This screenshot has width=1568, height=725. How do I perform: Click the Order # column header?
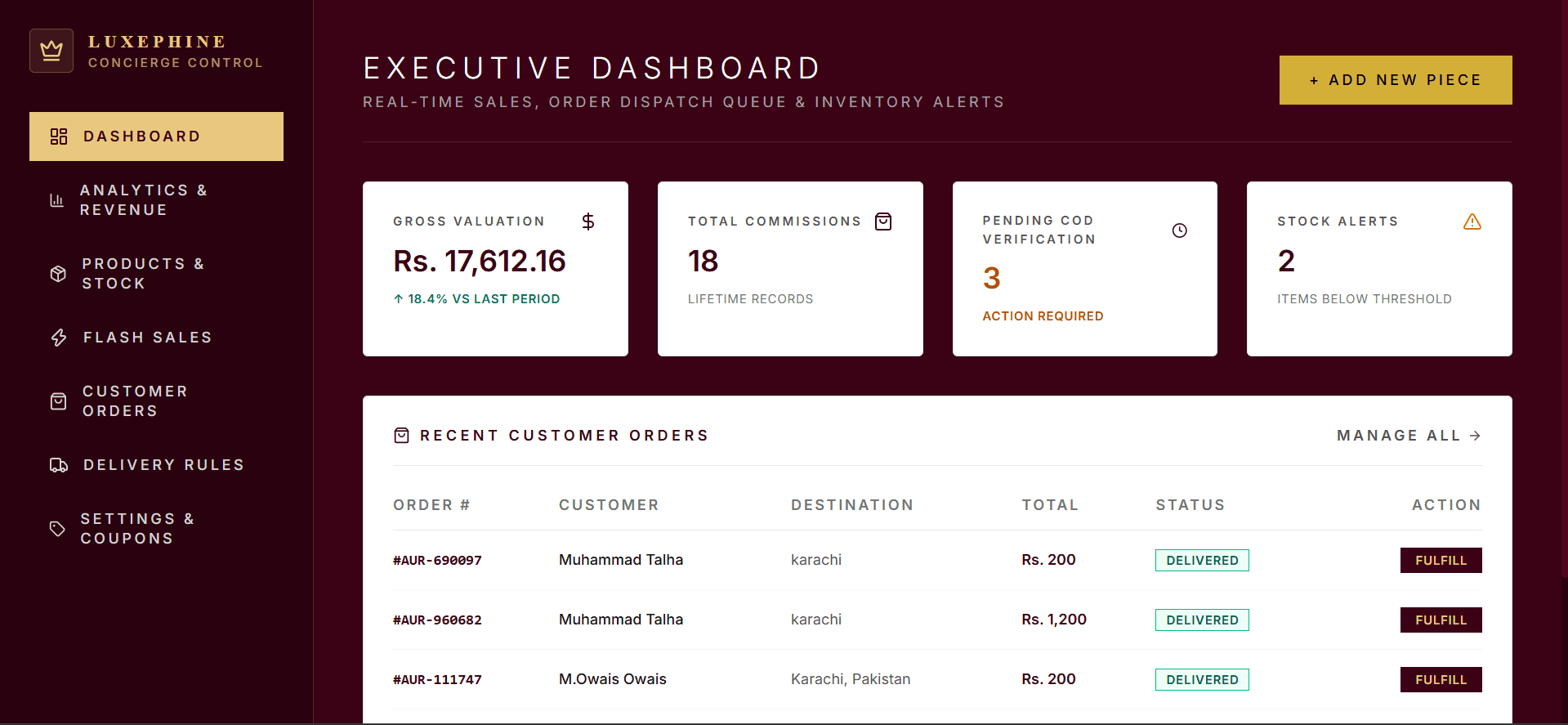pos(431,505)
